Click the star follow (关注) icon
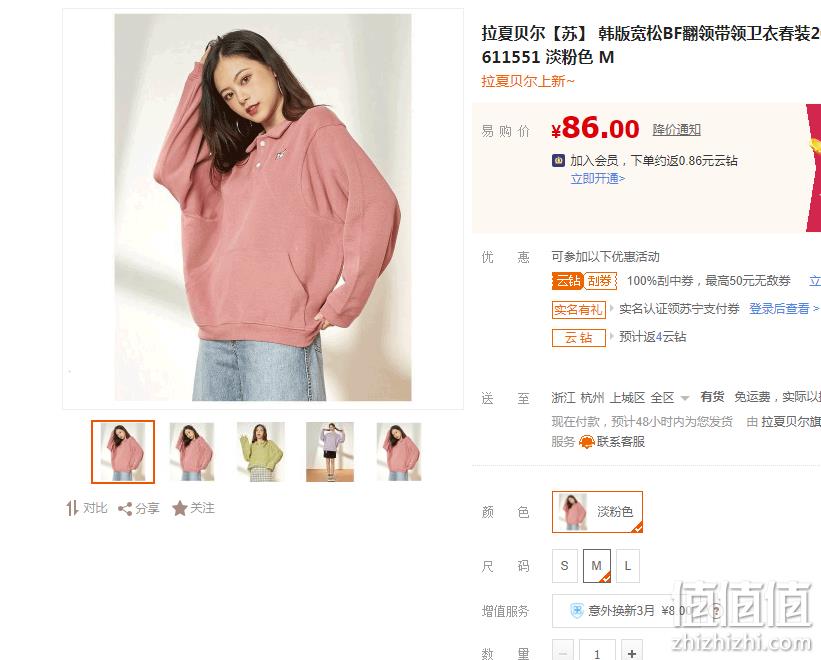Viewport: 821px width, 660px height. click(x=180, y=508)
